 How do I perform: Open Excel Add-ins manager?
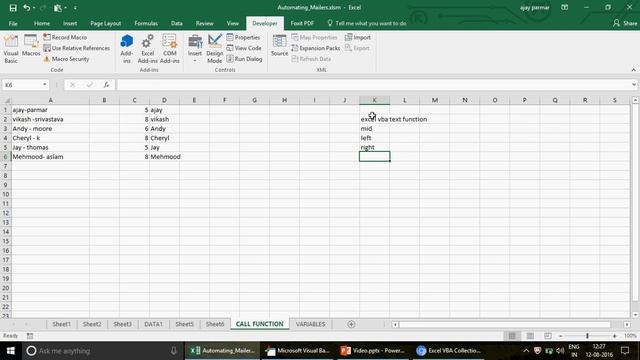click(x=147, y=49)
